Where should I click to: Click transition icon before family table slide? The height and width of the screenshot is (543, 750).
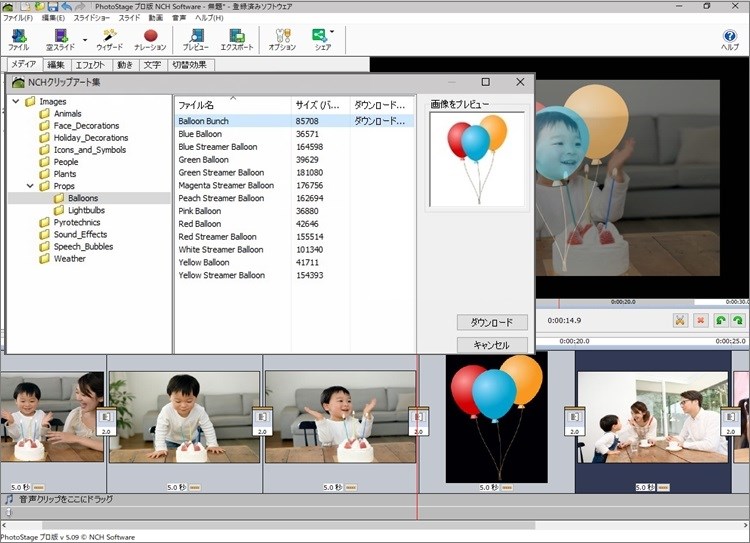tap(574, 421)
